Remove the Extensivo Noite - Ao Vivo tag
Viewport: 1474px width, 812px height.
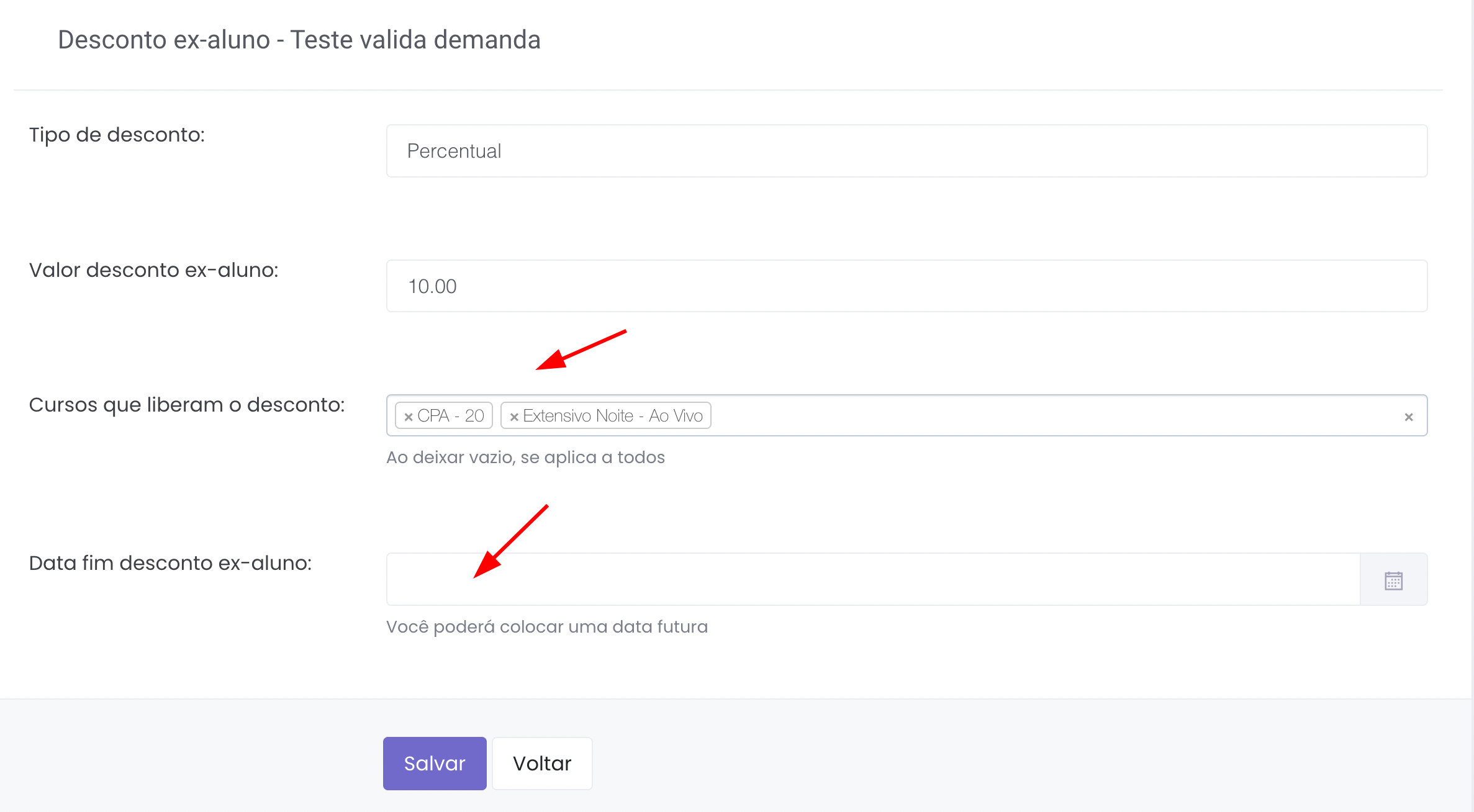point(514,417)
